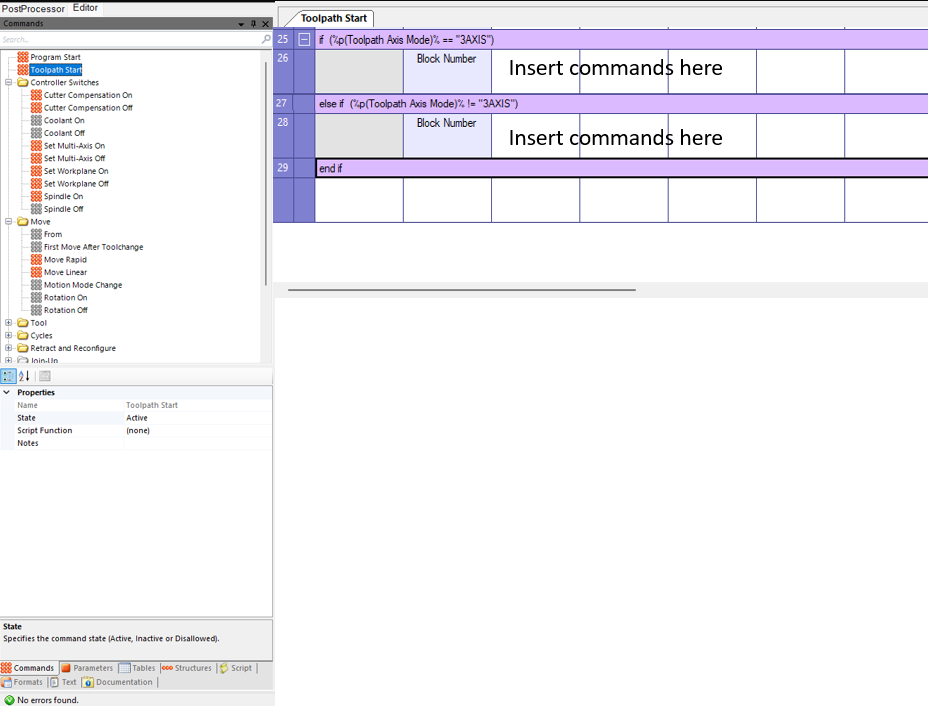Collapse the if block at row 25
The width and height of the screenshot is (928, 706).
tap(302, 38)
